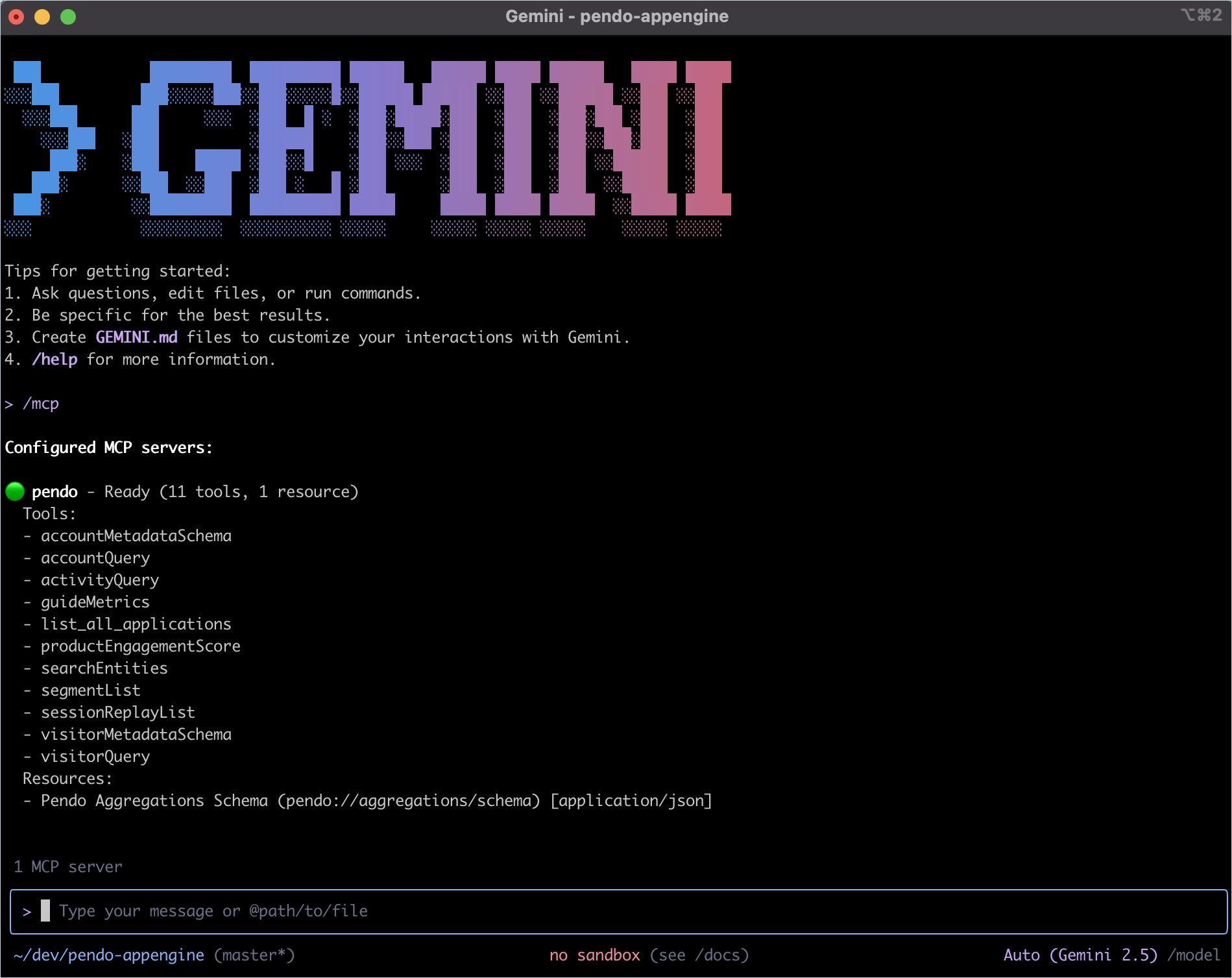
Task: Click the GEMINI ASCII art logo
Action: (x=368, y=149)
